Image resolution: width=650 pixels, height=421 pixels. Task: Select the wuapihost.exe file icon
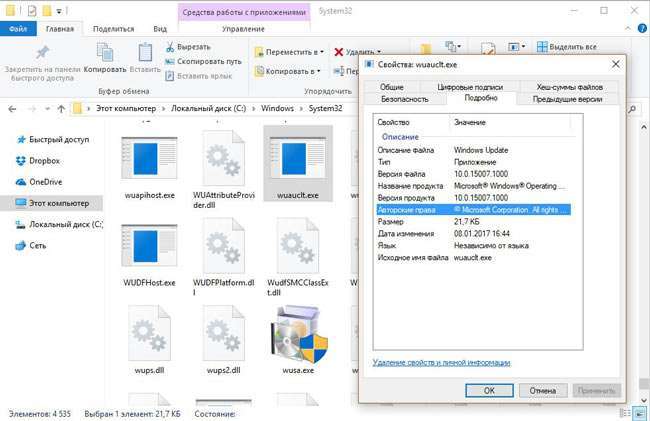(149, 158)
